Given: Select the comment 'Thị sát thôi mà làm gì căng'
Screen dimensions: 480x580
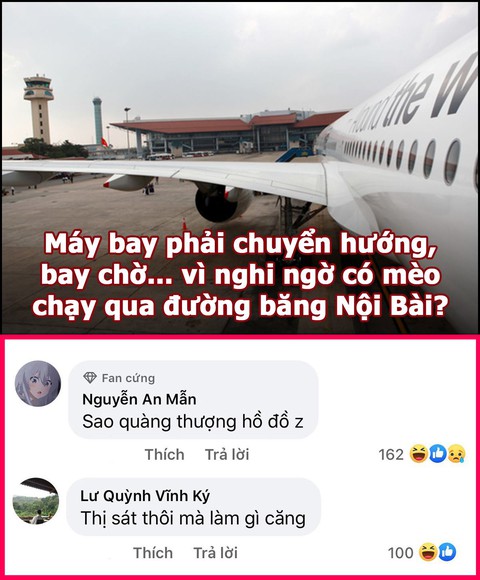Looking at the screenshot, I should [x=193, y=518].
